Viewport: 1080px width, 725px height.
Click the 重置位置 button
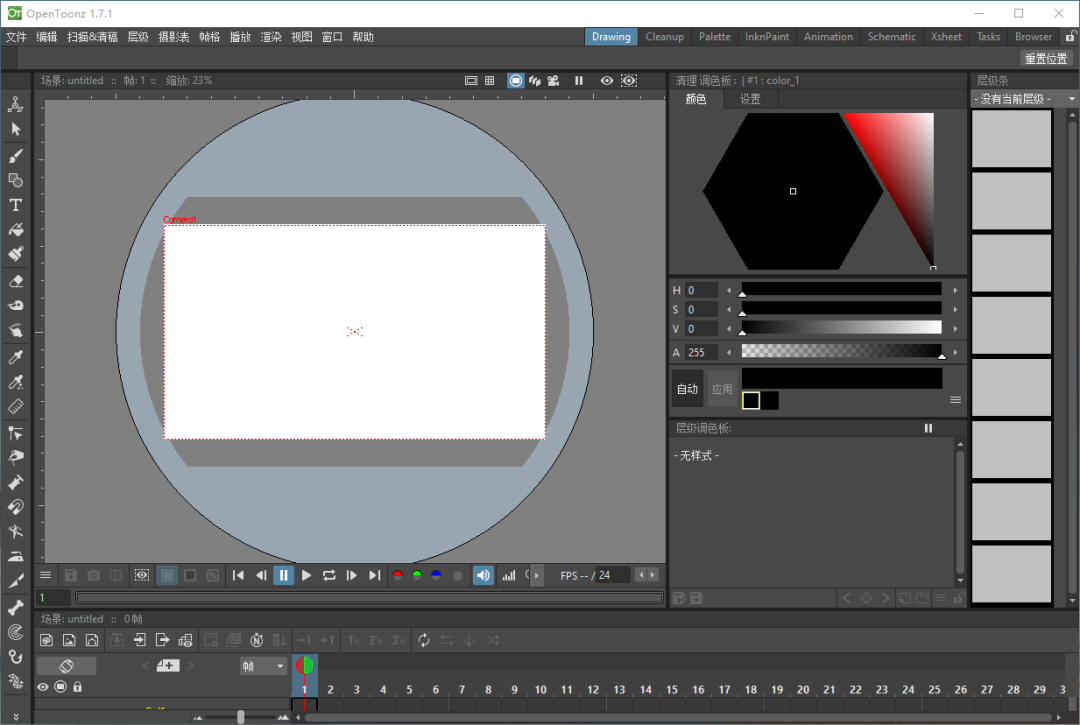1046,59
